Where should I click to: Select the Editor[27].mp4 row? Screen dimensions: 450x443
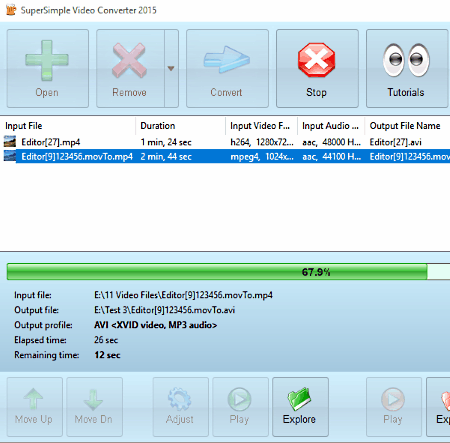click(x=225, y=142)
